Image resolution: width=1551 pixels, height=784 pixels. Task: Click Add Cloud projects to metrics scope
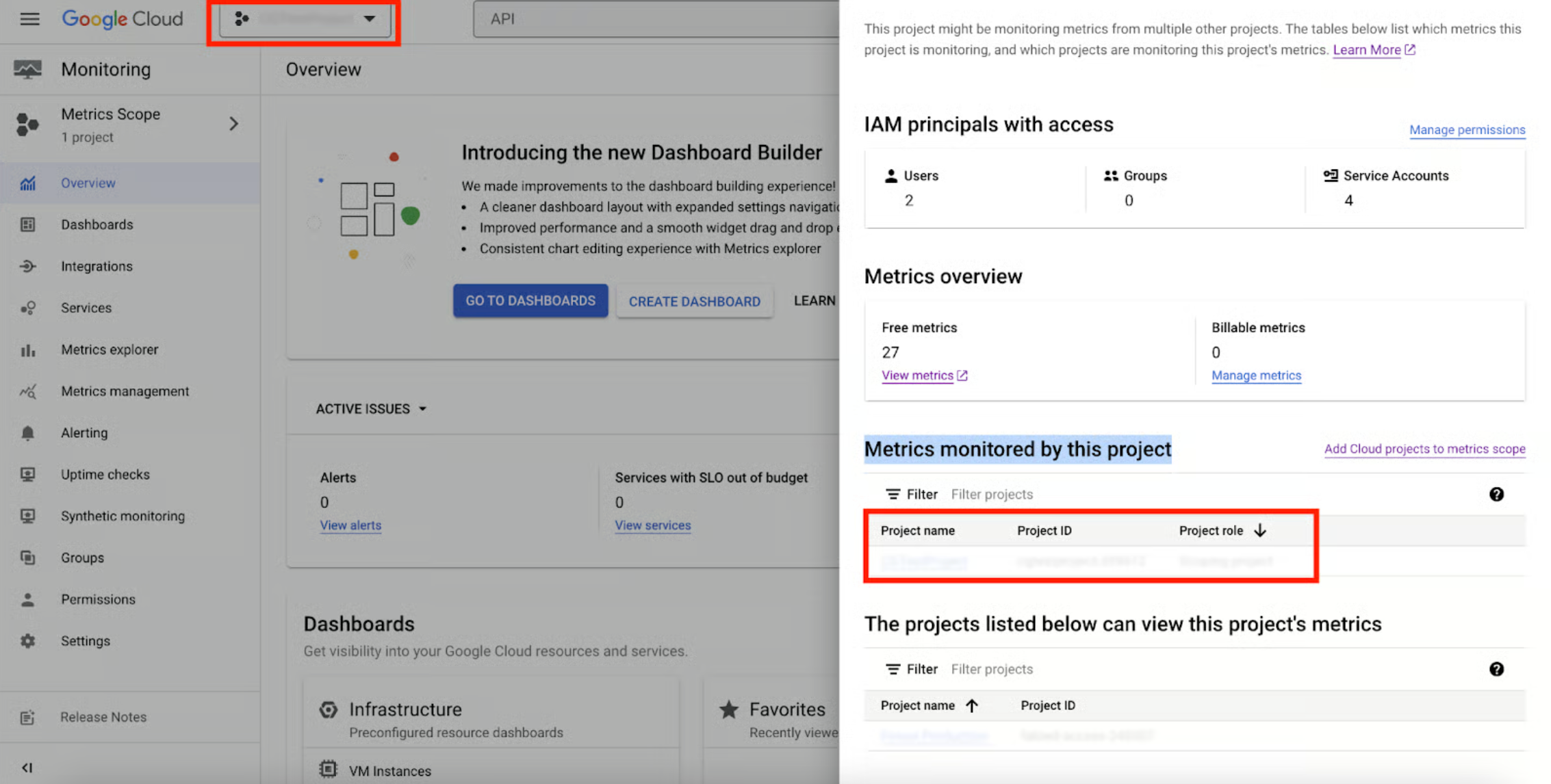pyautogui.click(x=1424, y=449)
